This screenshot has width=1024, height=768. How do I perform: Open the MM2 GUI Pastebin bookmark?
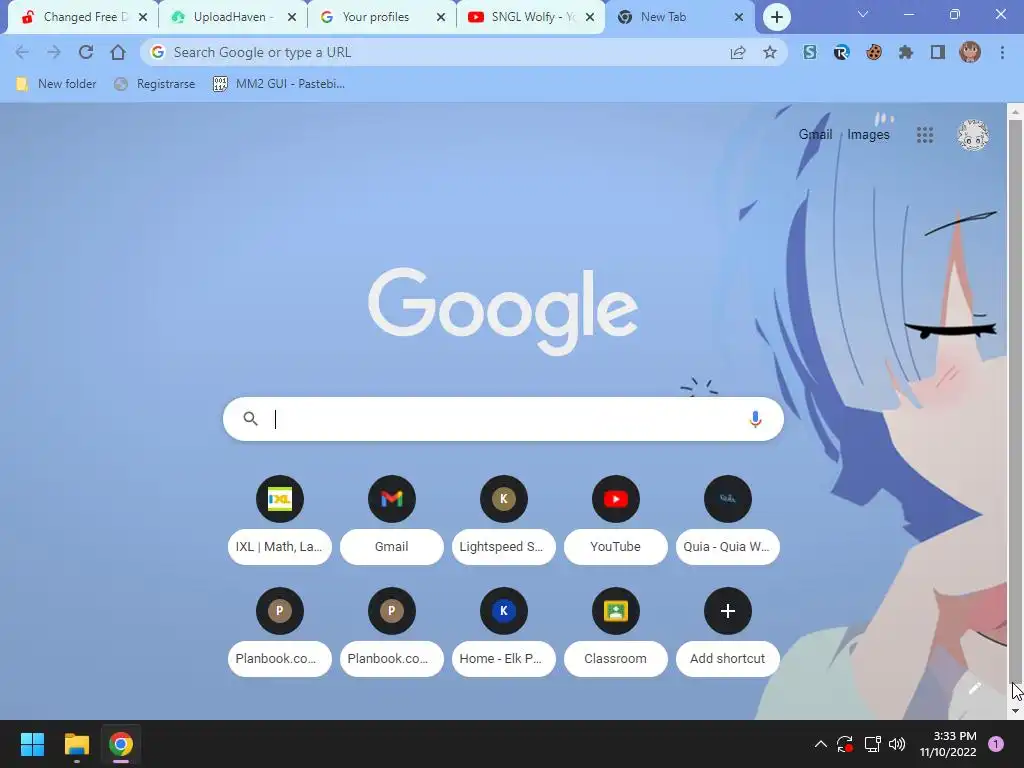pyautogui.click(x=280, y=84)
